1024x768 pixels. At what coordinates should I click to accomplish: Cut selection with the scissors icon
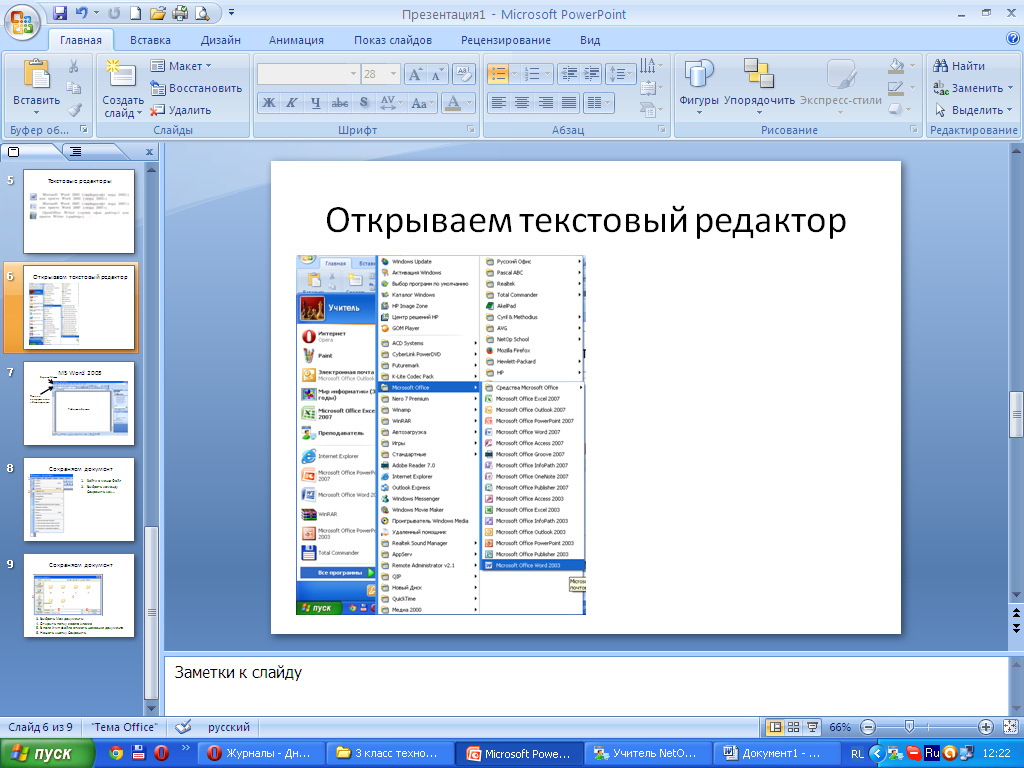point(74,66)
